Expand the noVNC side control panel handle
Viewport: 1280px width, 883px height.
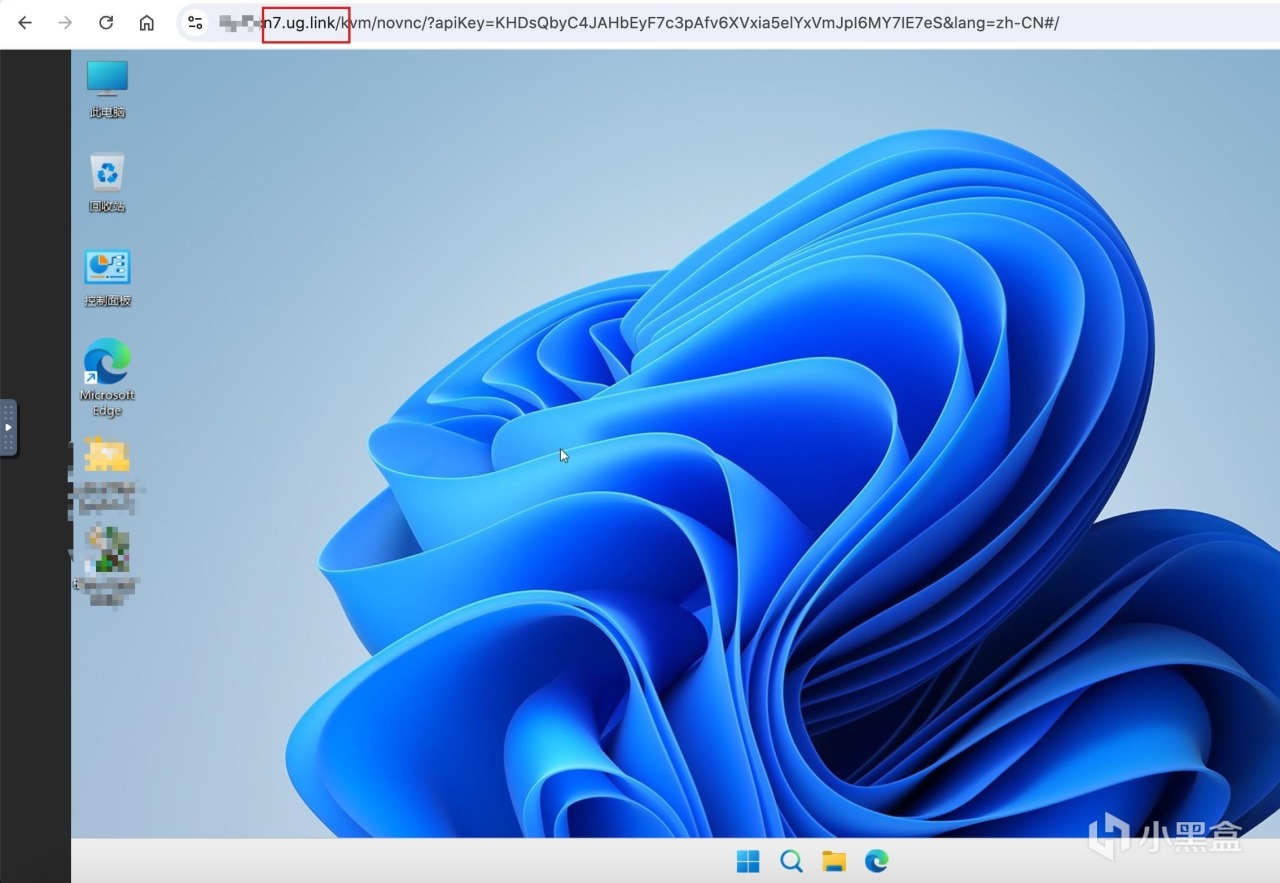(8, 428)
